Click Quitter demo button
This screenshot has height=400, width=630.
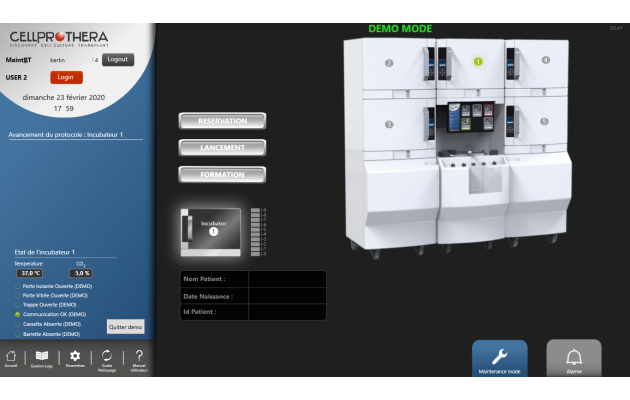[x=125, y=327]
